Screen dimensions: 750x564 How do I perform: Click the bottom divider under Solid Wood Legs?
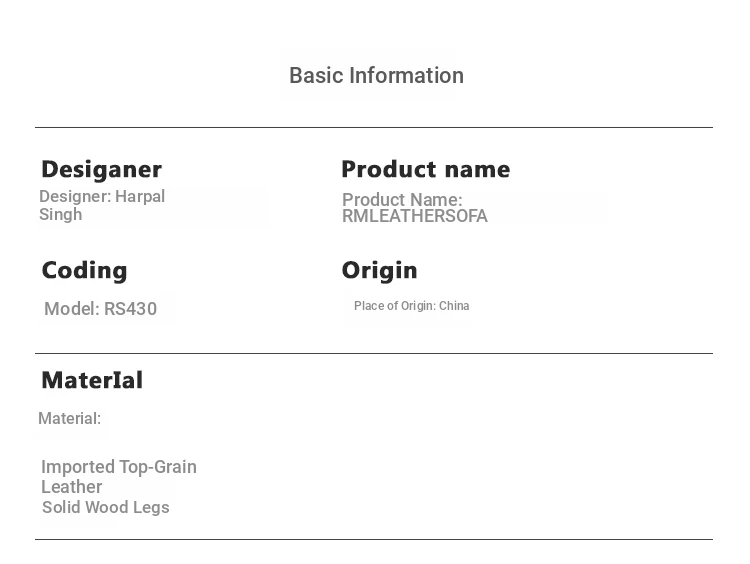pos(374,540)
